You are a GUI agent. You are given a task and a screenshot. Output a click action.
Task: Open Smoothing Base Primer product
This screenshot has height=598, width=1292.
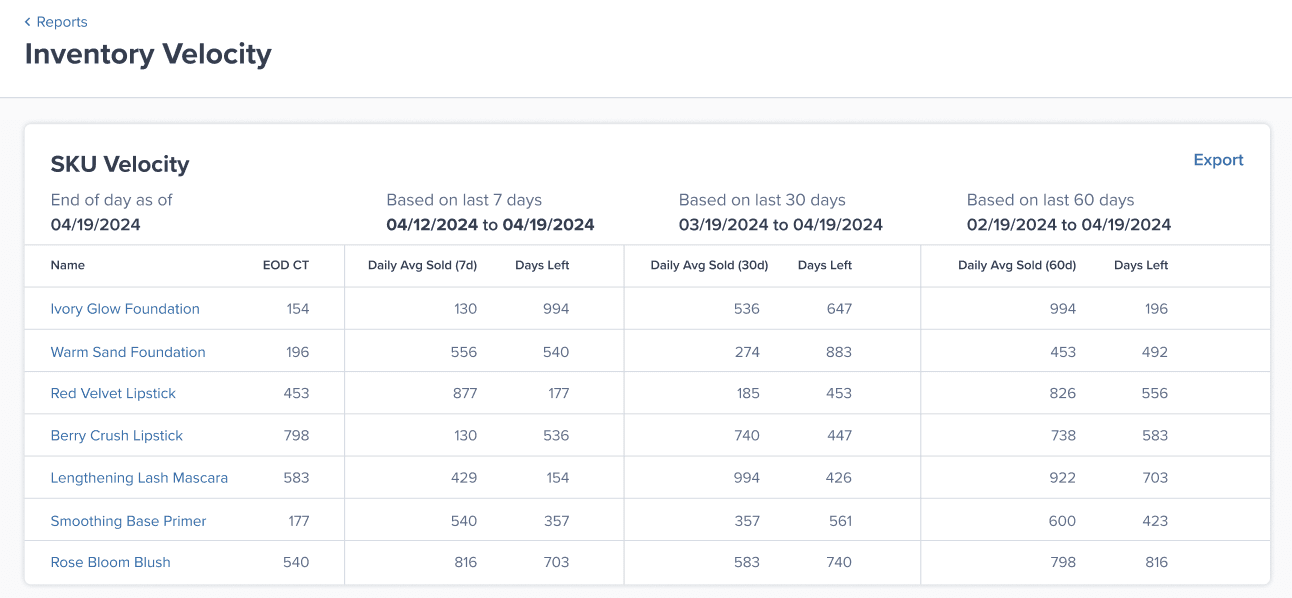tap(128, 521)
